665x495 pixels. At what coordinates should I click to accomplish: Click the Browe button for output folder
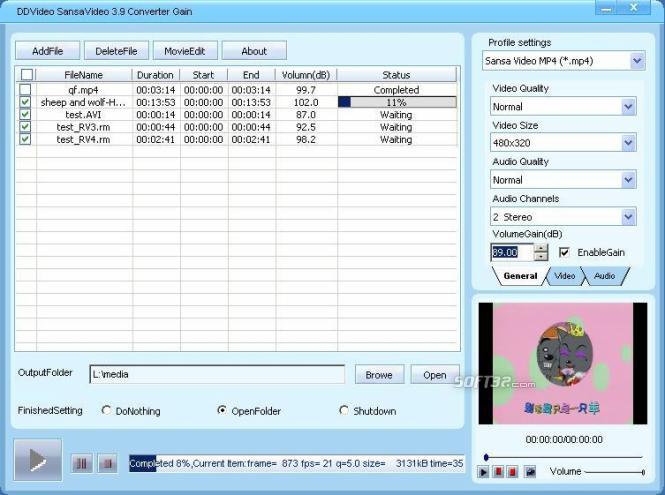[x=379, y=375]
